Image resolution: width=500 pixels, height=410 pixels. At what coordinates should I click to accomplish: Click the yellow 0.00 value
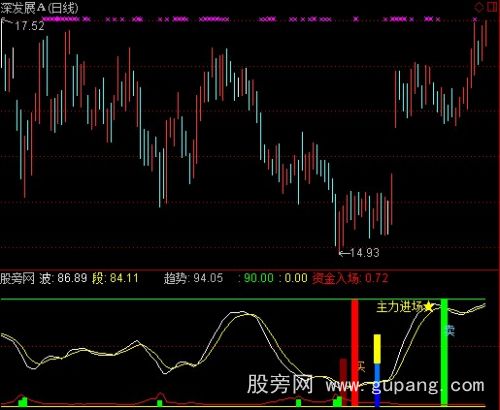click(296, 278)
